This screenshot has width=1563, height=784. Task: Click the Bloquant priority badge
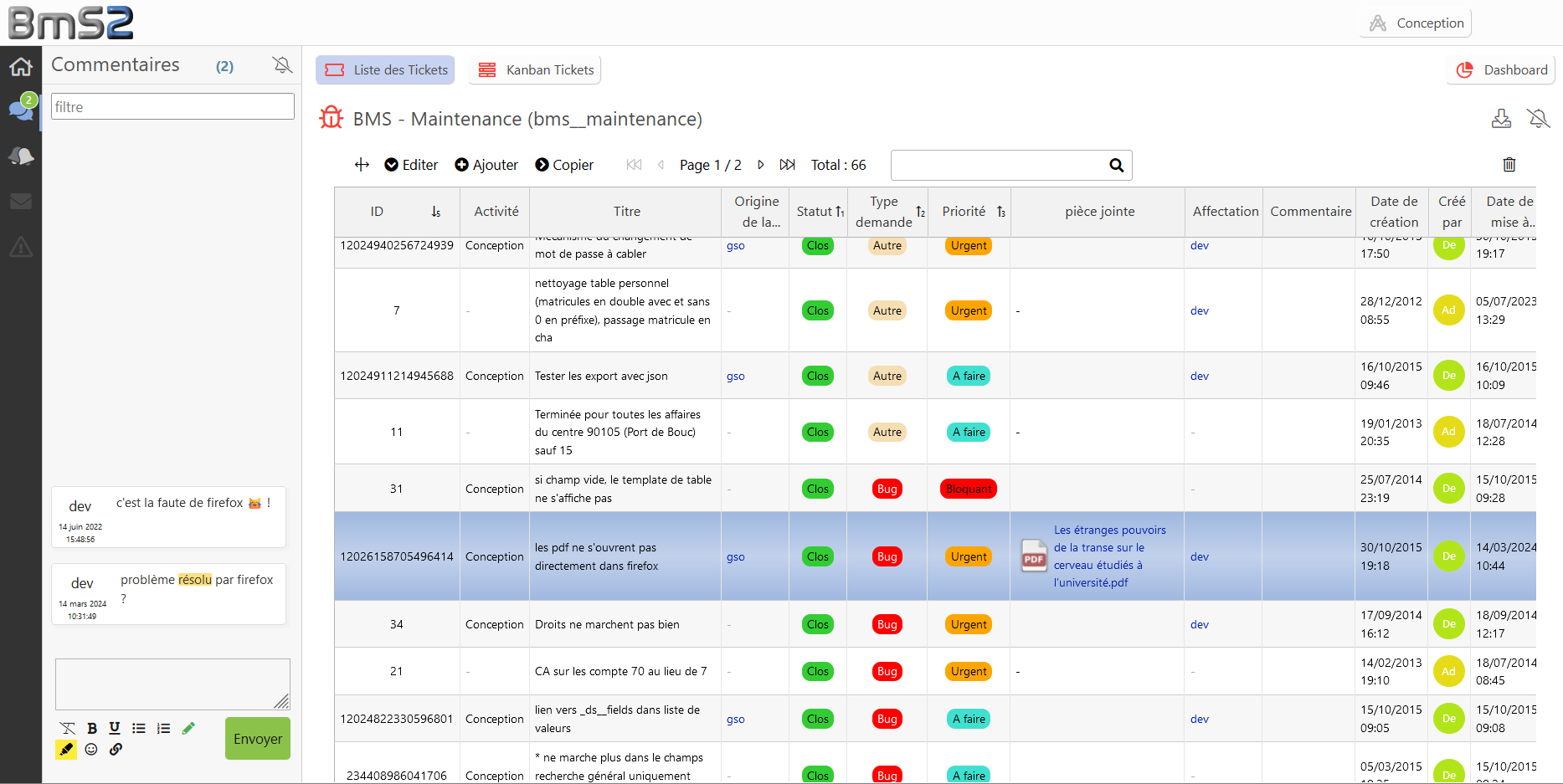coord(969,489)
